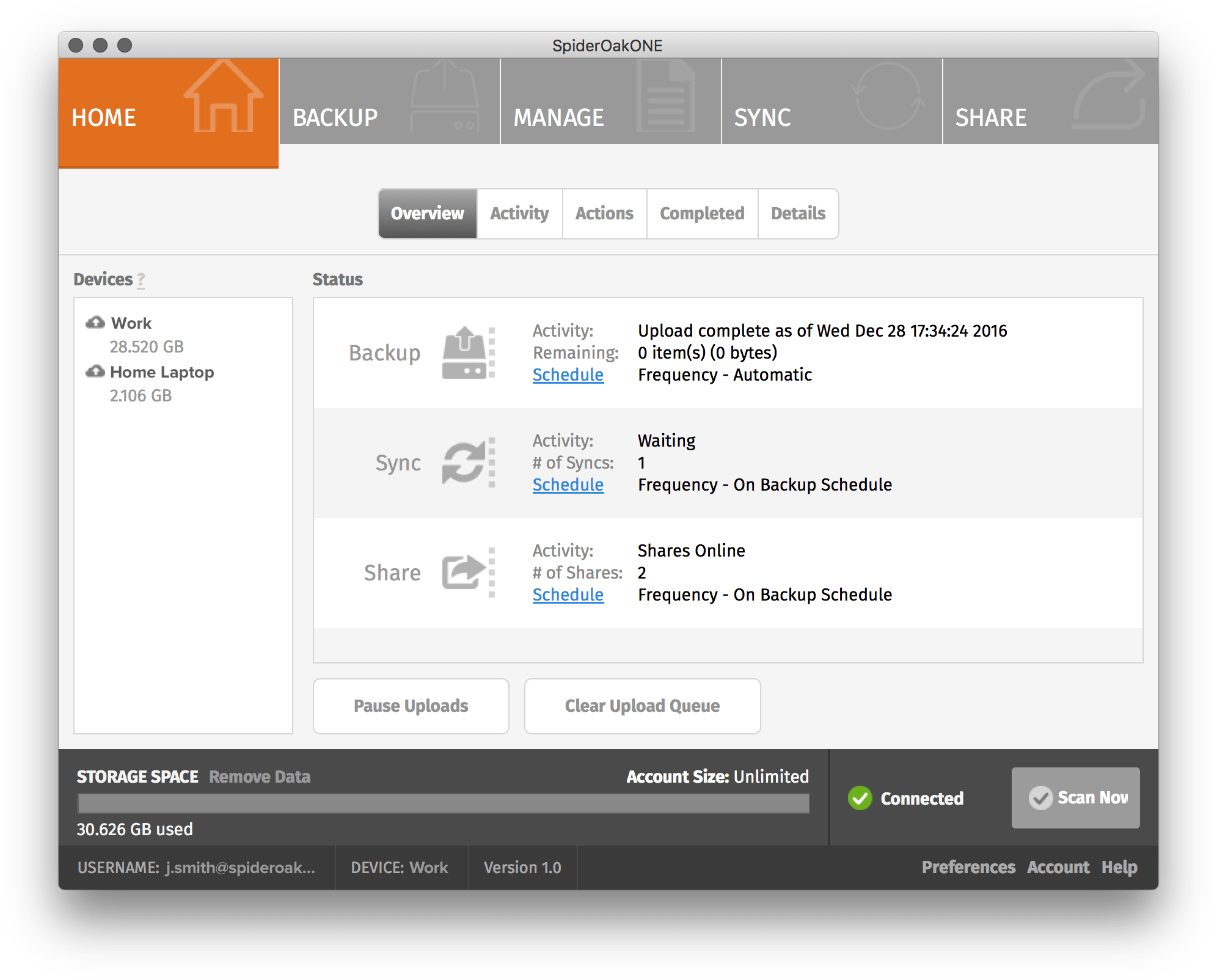Image resolution: width=1217 pixels, height=980 pixels.
Task: Click the Backup Schedule link
Action: (x=567, y=375)
